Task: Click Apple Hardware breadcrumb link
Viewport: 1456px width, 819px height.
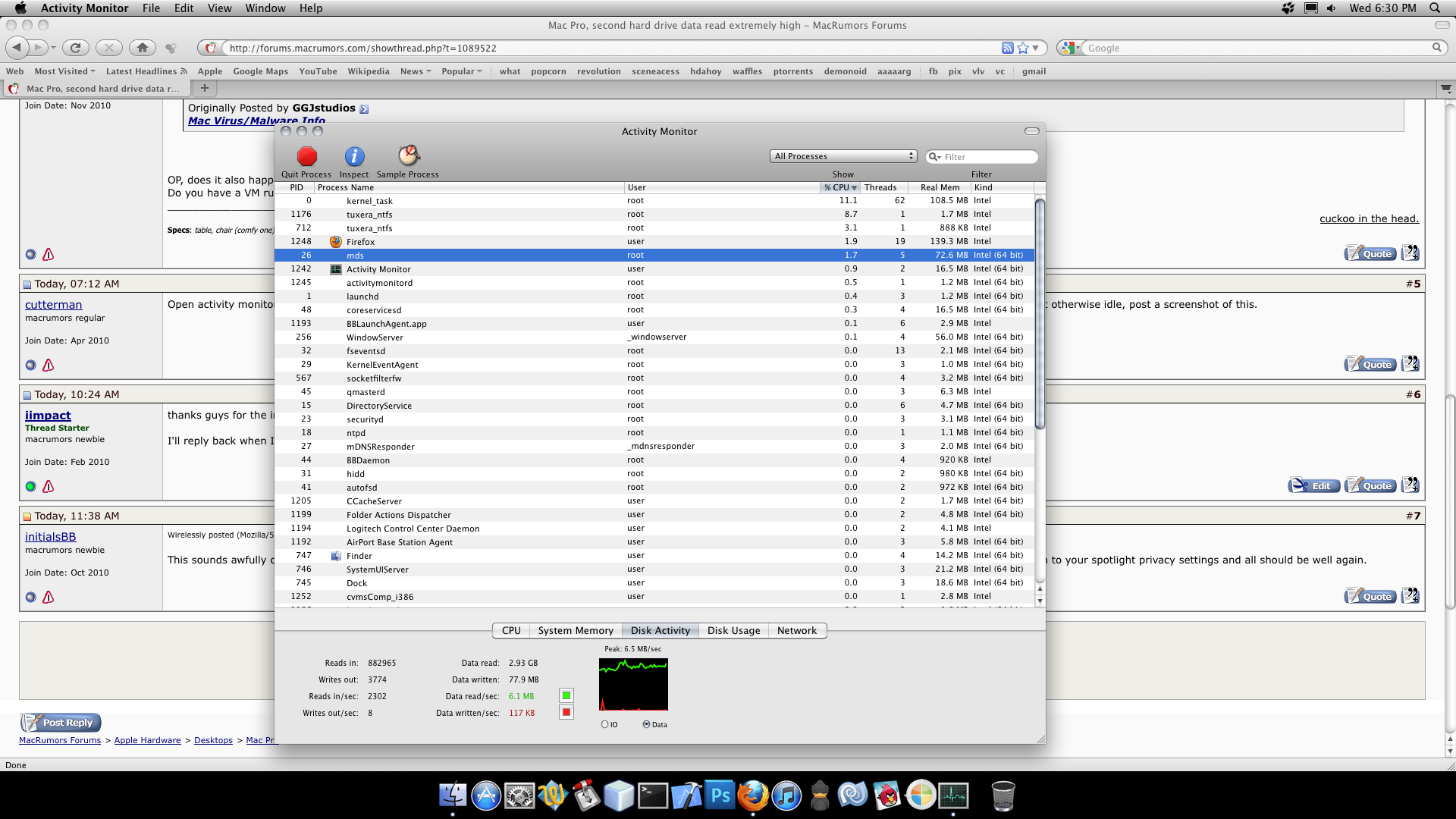Action: pyautogui.click(x=147, y=740)
